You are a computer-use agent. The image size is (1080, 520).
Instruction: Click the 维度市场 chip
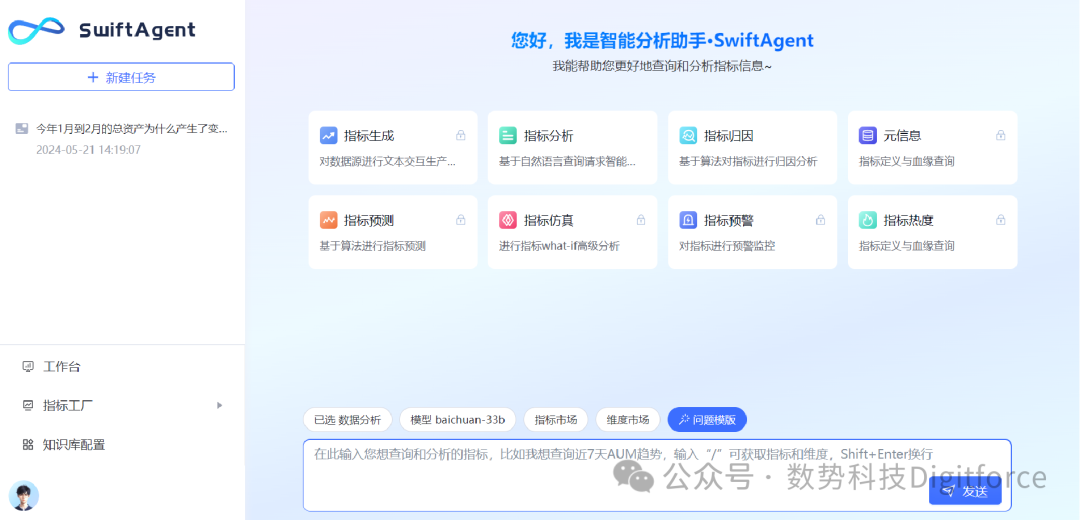tap(627, 419)
